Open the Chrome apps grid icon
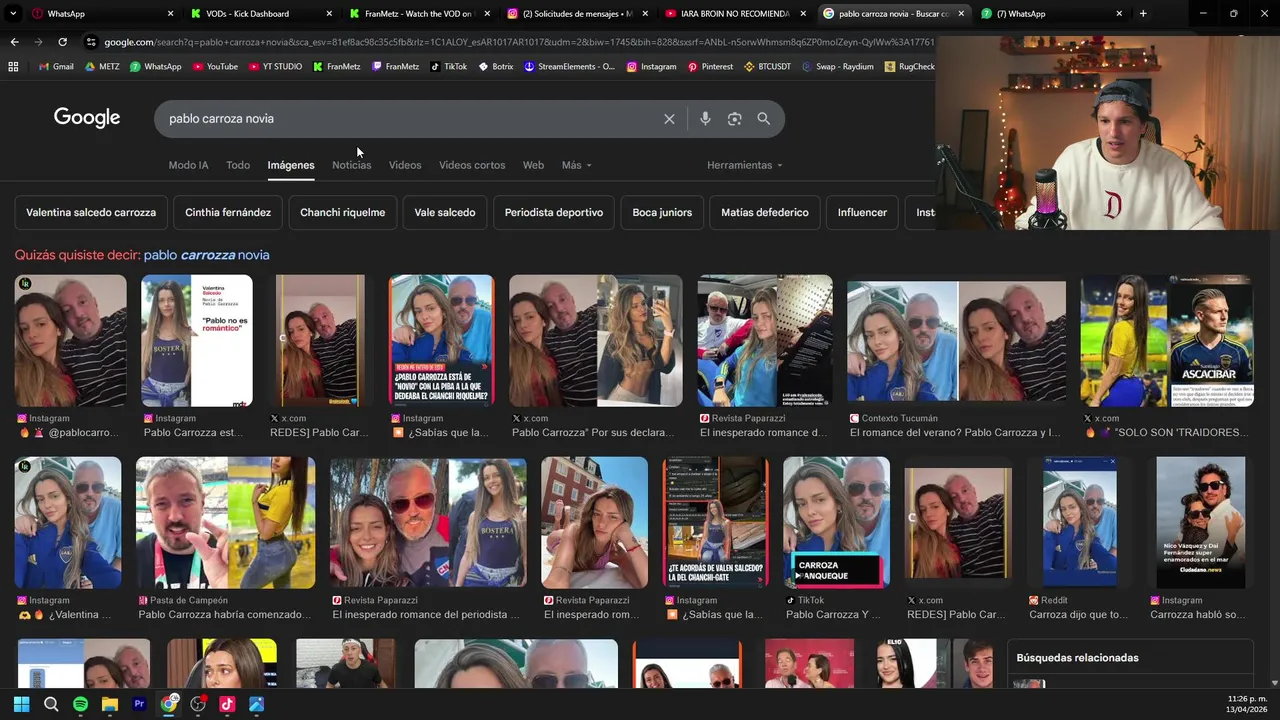This screenshot has height=720, width=1280. coord(13,67)
